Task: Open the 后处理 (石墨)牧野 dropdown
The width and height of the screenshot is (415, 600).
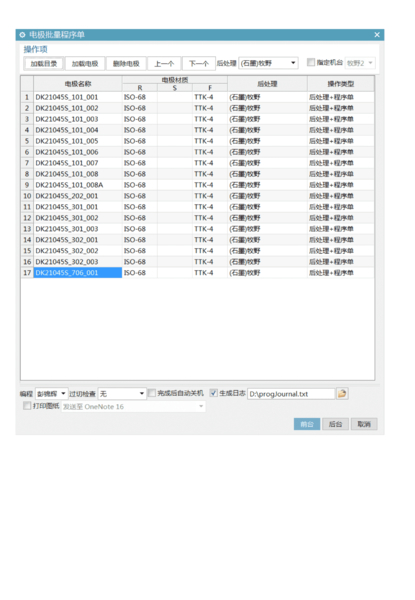Action: (269, 63)
